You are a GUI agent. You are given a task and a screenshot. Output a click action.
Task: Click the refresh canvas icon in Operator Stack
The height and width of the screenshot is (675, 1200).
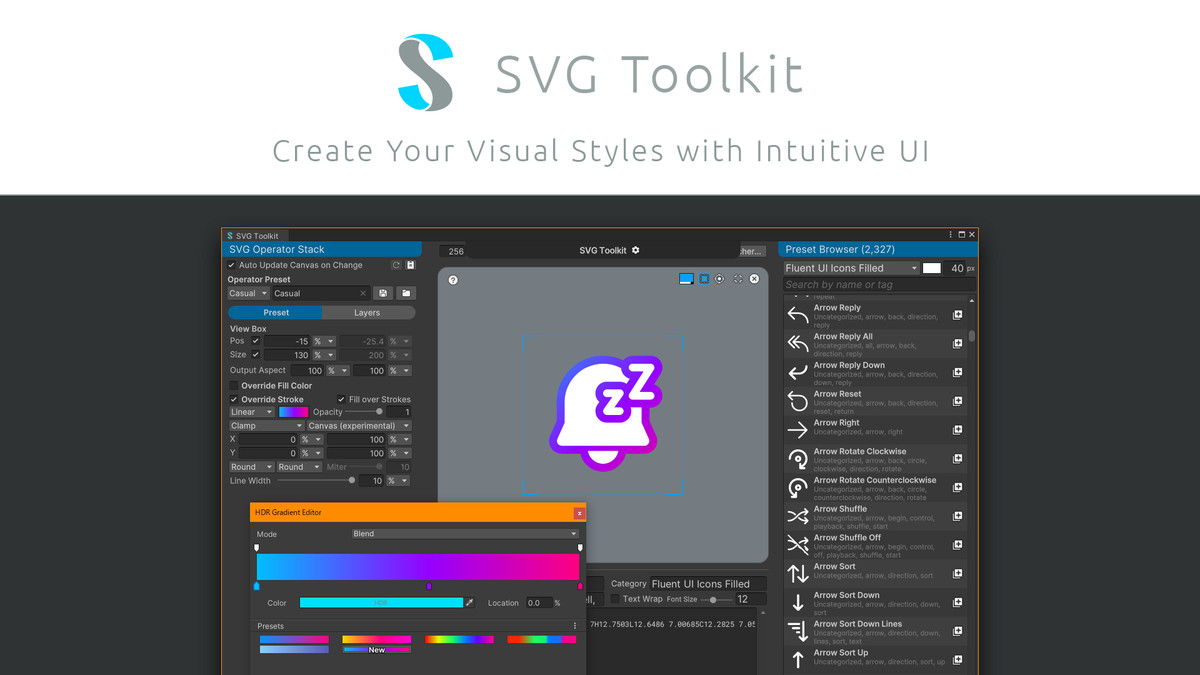pos(396,265)
